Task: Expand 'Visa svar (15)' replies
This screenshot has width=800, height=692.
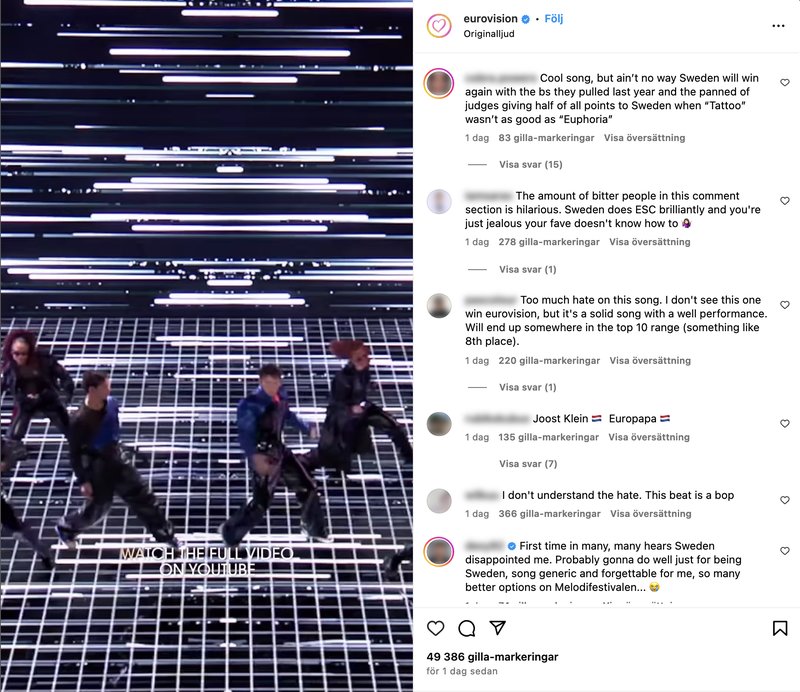Action: (531, 164)
